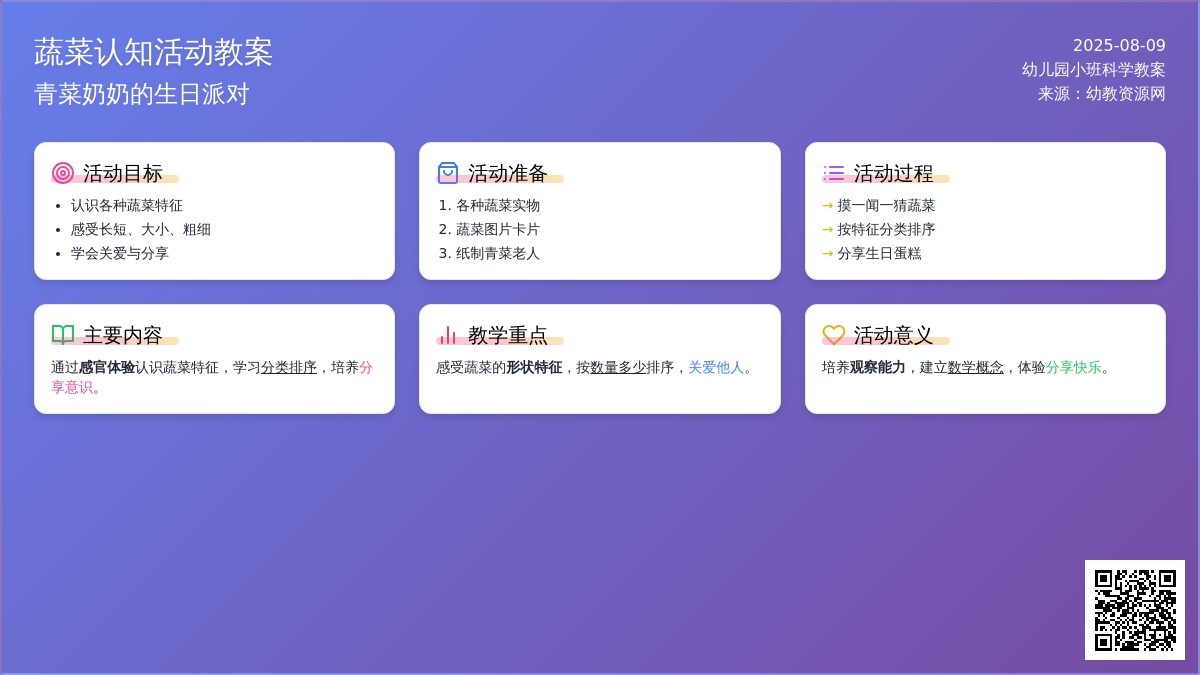Click the arrow icon before 分享生日蛋糕

[x=828, y=253]
